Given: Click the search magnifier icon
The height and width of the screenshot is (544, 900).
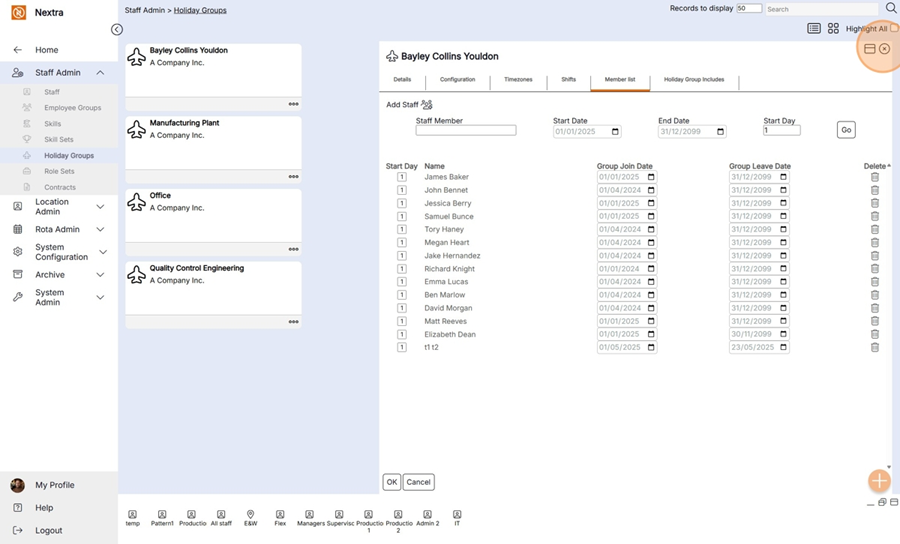Looking at the screenshot, I should tap(891, 8).
